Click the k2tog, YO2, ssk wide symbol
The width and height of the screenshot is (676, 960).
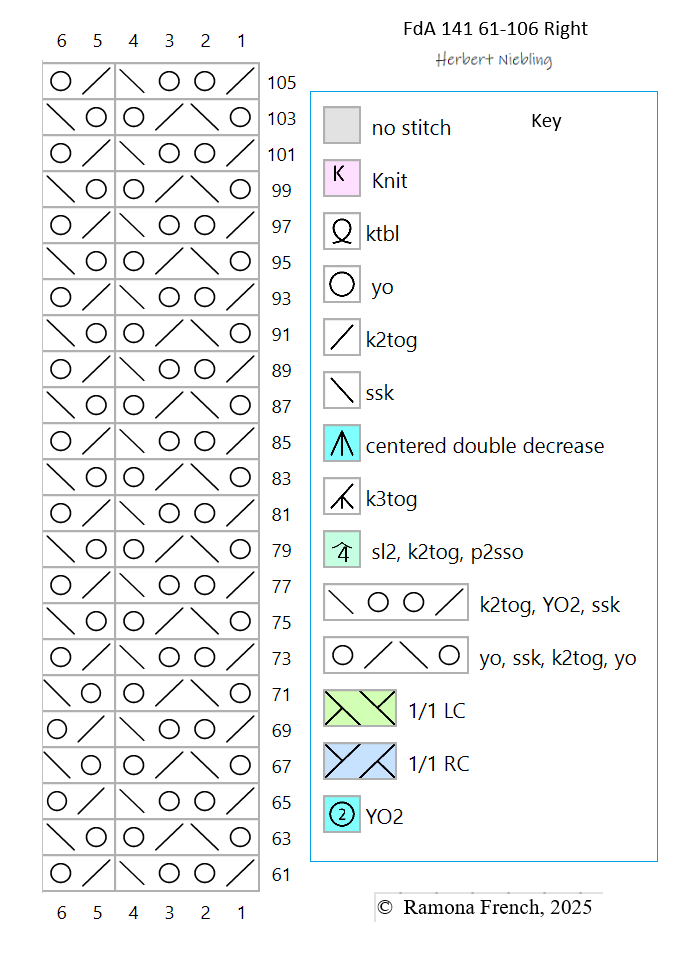click(x=396, y=603)
